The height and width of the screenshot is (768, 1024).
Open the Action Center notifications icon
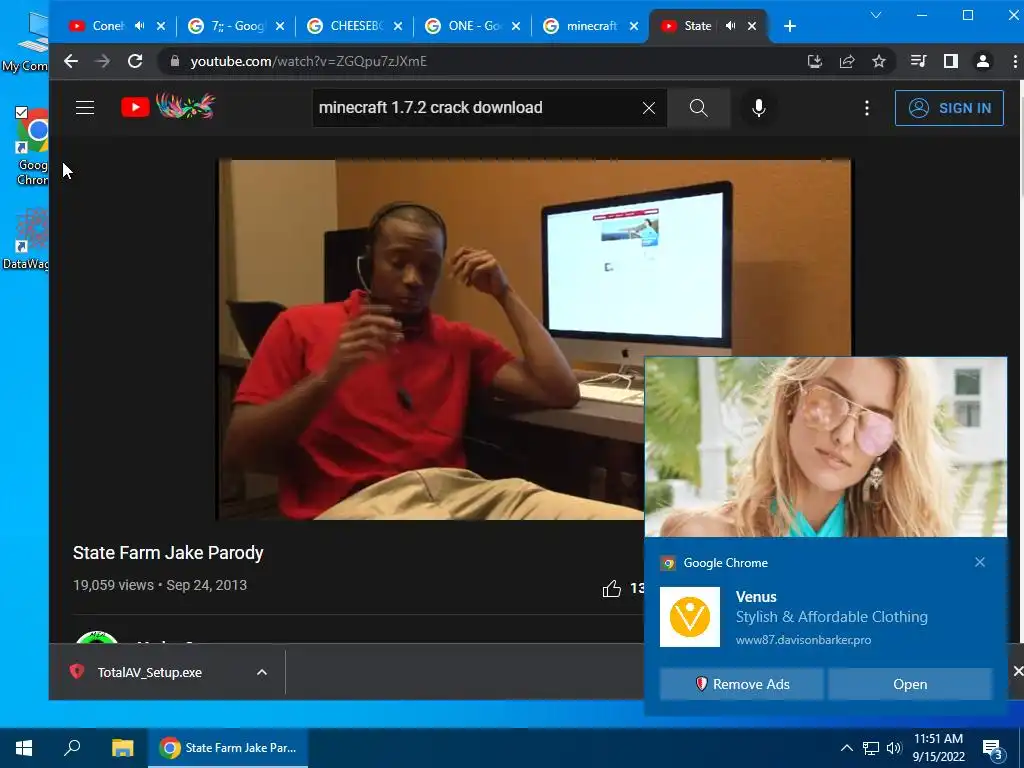click(992, 748)
